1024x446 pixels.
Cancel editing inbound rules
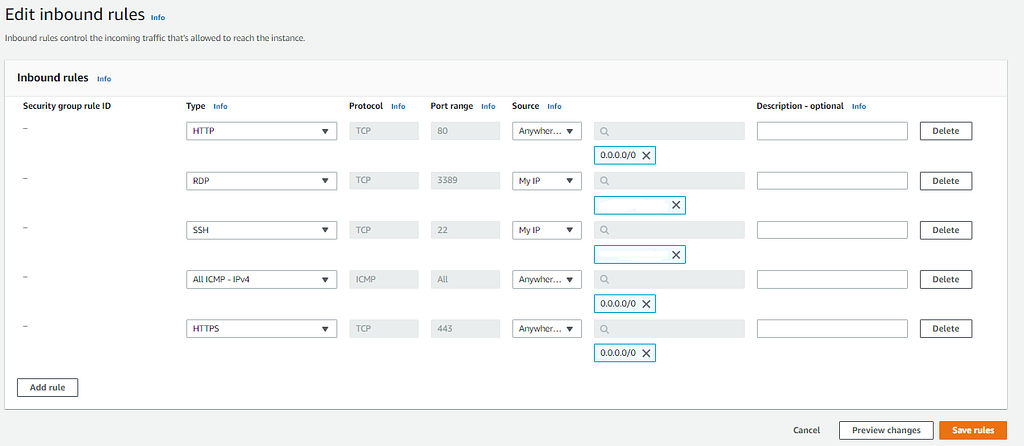pos(807,430)
